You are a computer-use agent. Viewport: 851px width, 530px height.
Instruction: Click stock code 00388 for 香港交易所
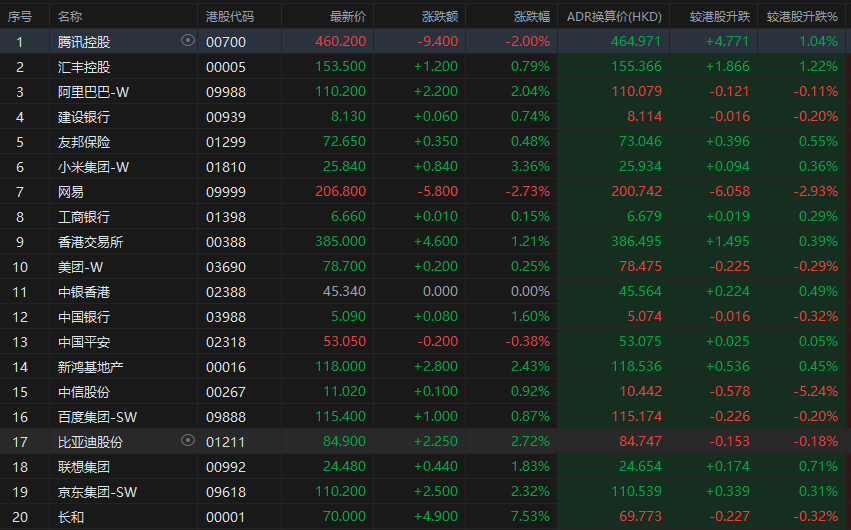coord(226,242)
